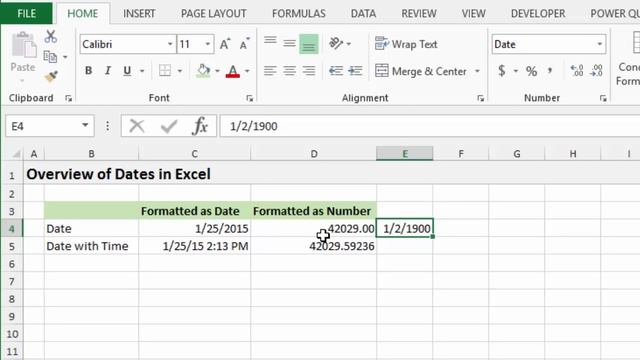Click the Paste clipboard icon
Viewport: 640px width, 360px height.
pyautogui.click(x=23, y=45)
